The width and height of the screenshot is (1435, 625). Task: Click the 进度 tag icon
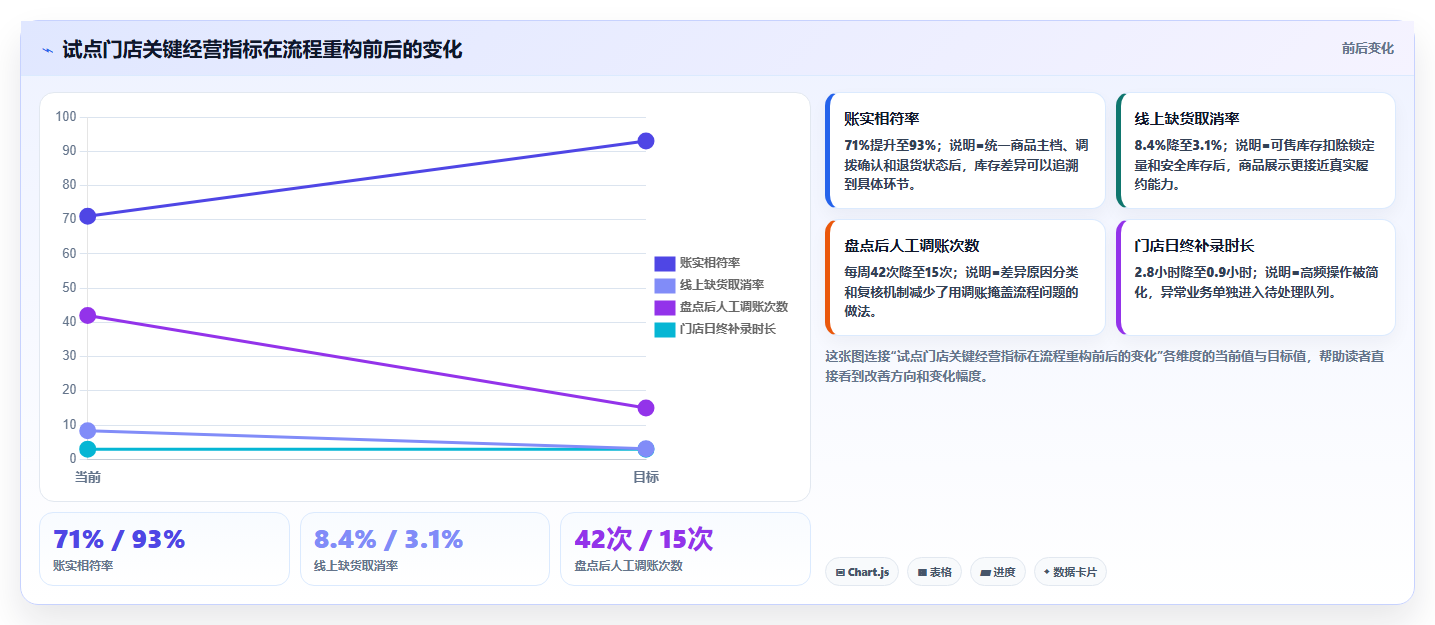tap(985, 573)
